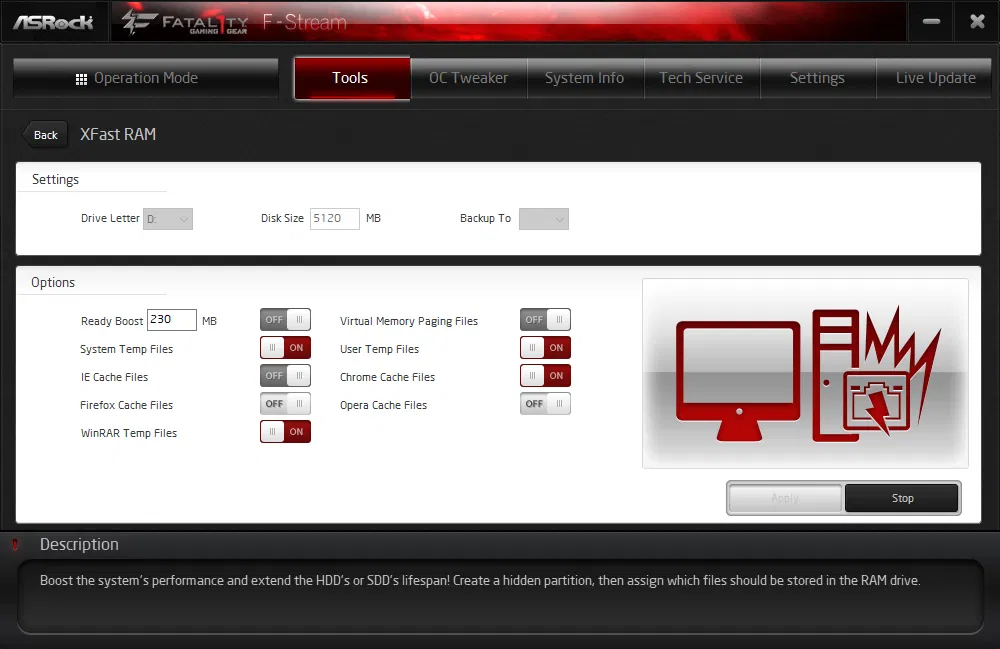Switch to the System Info tab

point(585,78)
